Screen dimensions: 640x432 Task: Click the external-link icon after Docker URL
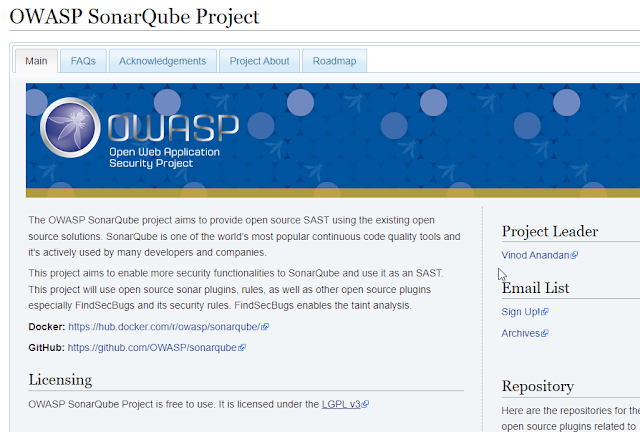click(265, 327)
